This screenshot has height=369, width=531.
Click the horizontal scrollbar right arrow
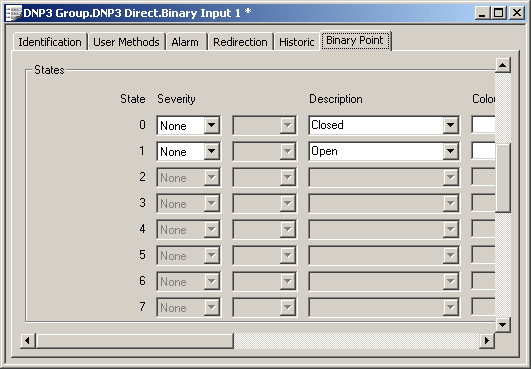(487, 340)
